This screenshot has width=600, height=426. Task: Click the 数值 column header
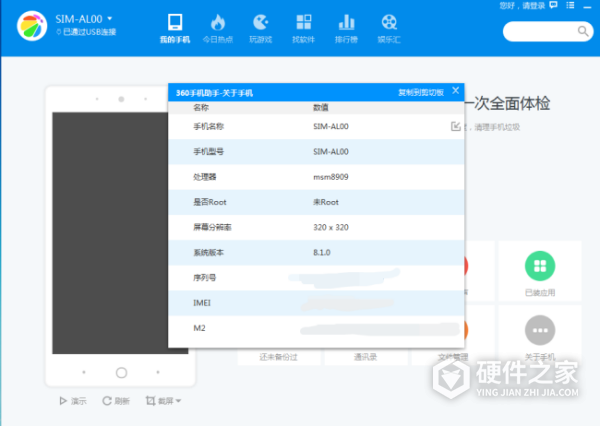click(321, 108)
